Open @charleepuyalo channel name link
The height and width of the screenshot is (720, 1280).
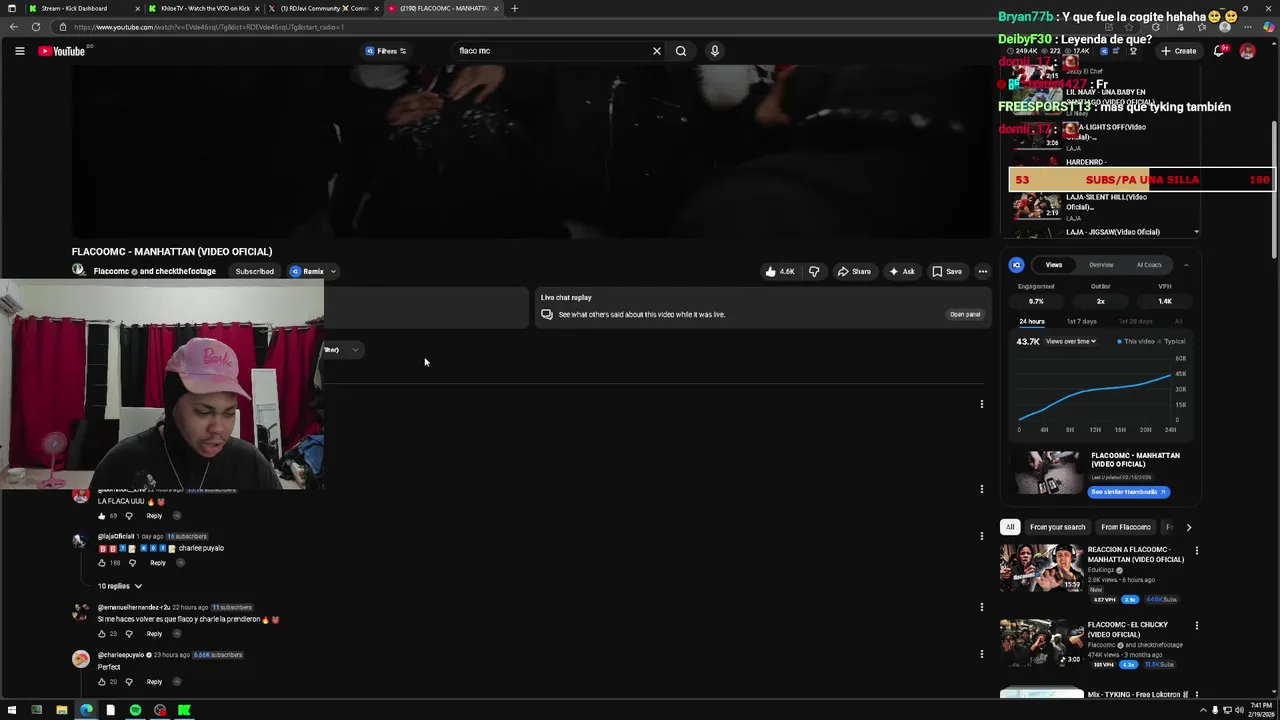pos(121,655)
